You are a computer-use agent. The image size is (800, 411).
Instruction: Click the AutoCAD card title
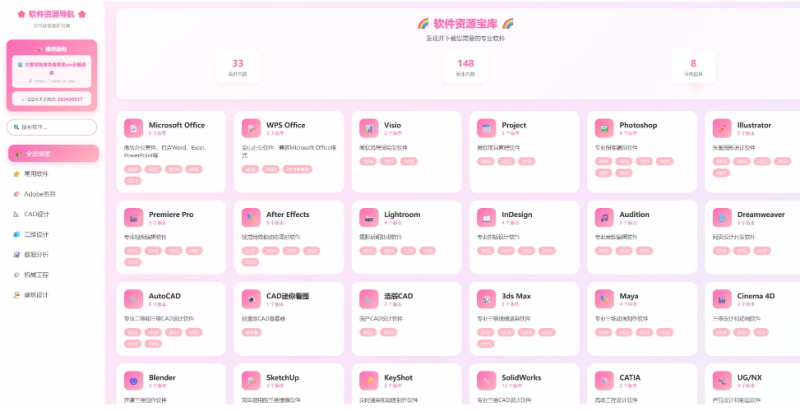(x=164, y=296)
